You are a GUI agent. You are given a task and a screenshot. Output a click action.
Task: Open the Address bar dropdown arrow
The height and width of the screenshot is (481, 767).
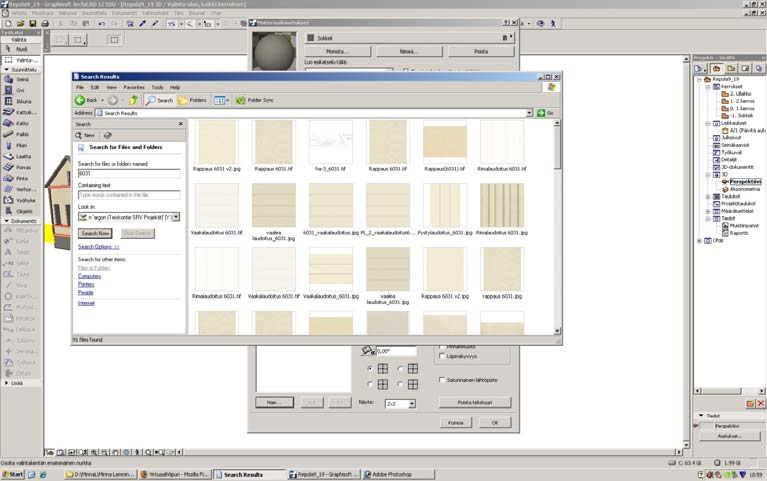pos(529,113)
